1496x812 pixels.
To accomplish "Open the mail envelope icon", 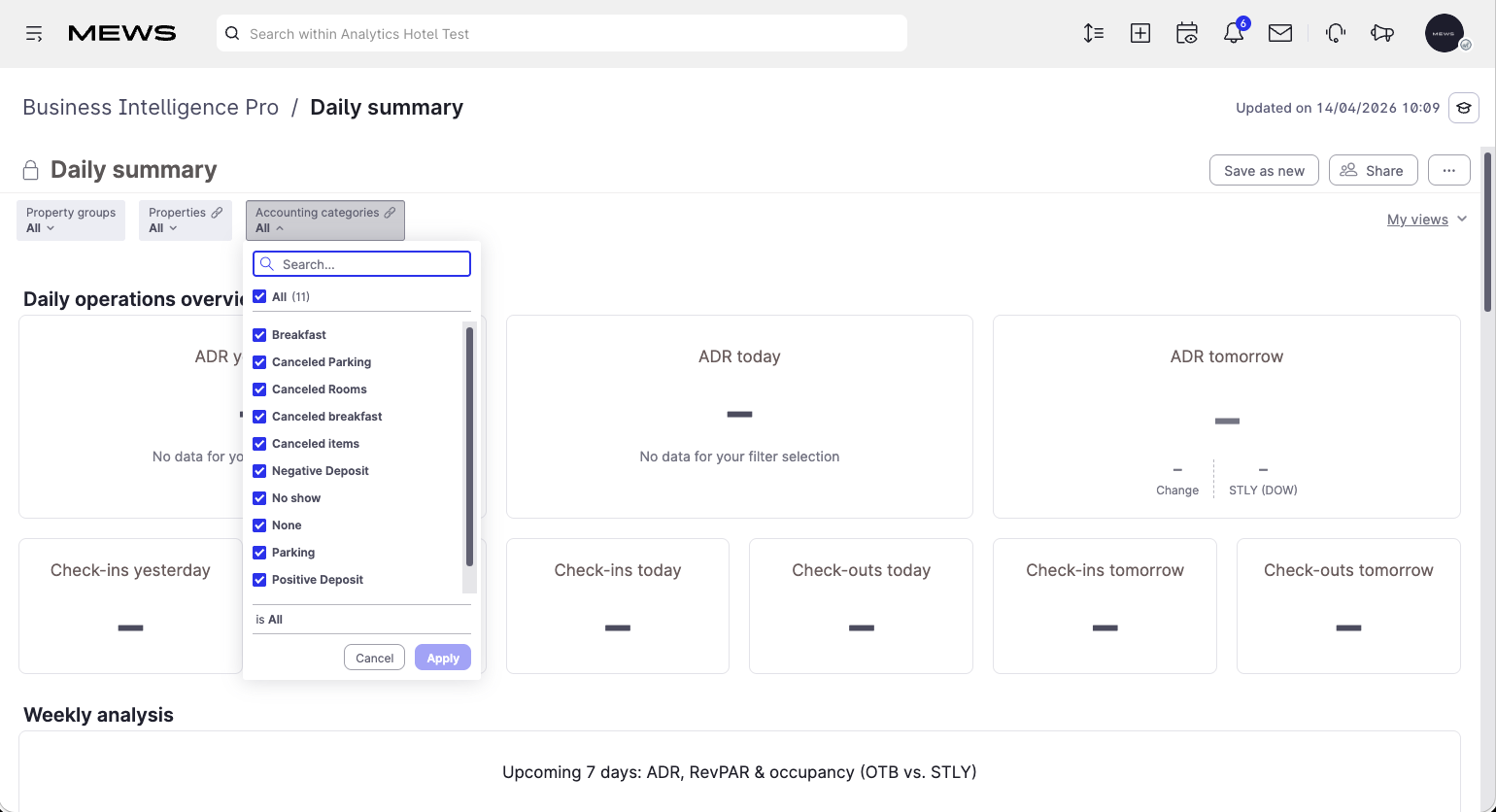I will (x=1280, y=33).
